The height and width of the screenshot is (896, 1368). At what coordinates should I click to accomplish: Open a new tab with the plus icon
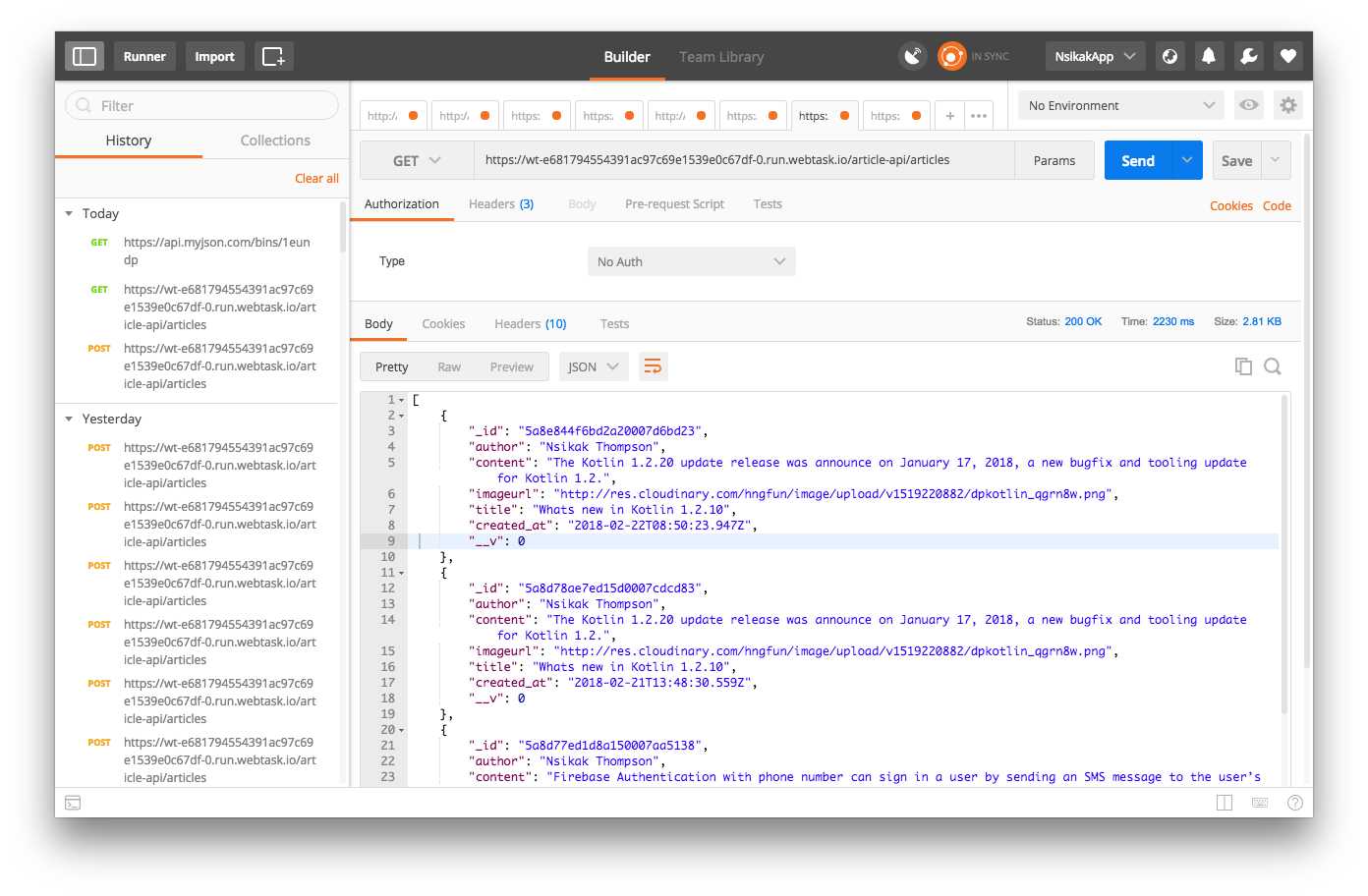click(x=949, y=115)
